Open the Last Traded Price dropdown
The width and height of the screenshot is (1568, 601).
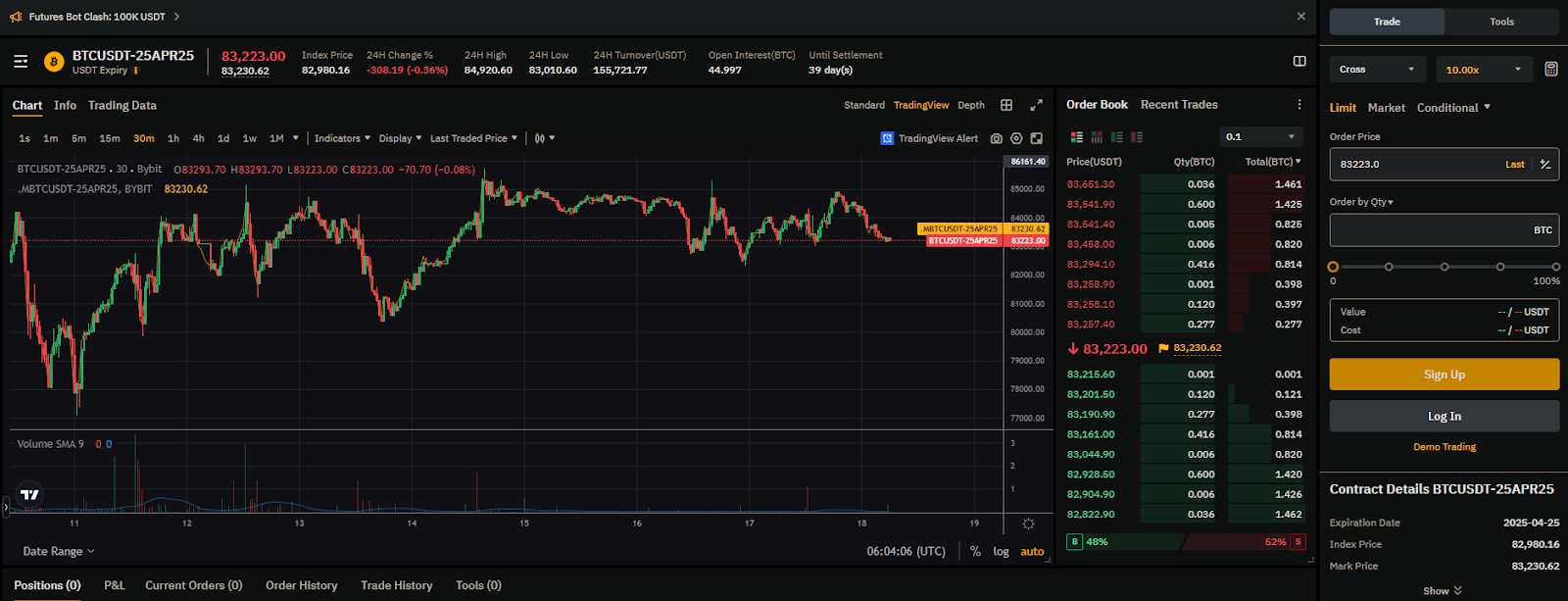[473, 138]
